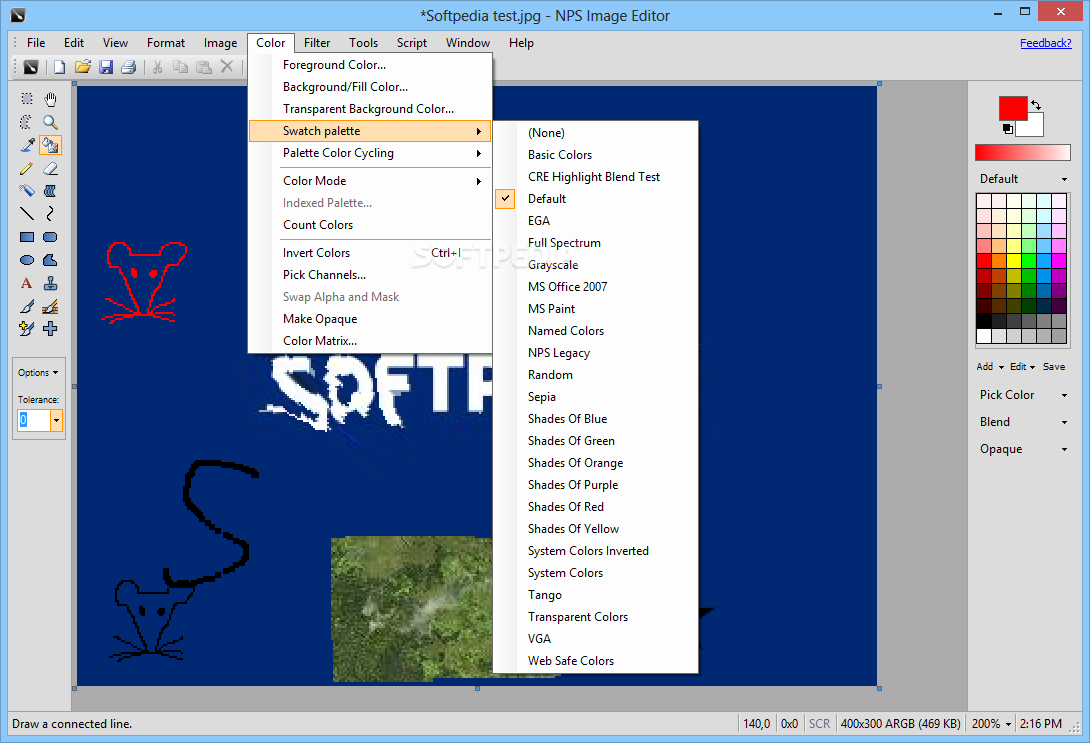Choose Transparent Background Color... item
1090x743 pixels.
click(x=370, y=109)
